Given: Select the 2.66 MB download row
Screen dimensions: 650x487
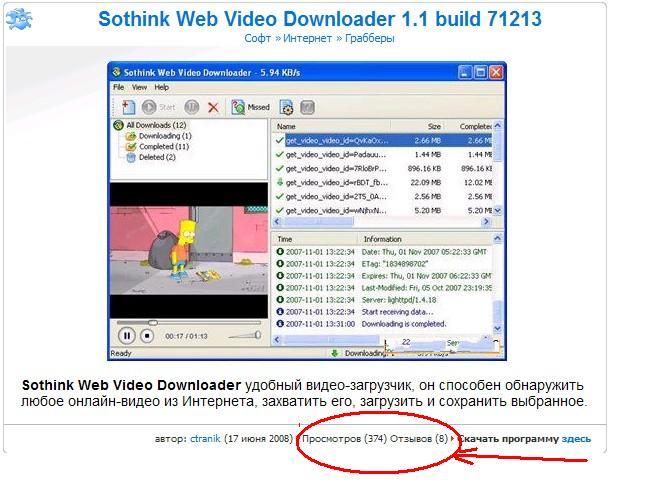Looking at the screenshot, I should (383, 141).
